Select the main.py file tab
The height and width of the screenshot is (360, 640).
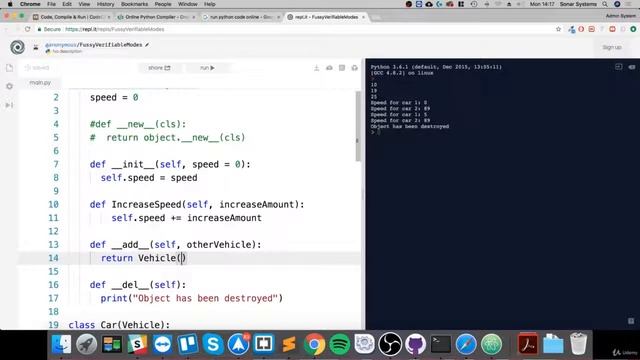click(40, 83)
